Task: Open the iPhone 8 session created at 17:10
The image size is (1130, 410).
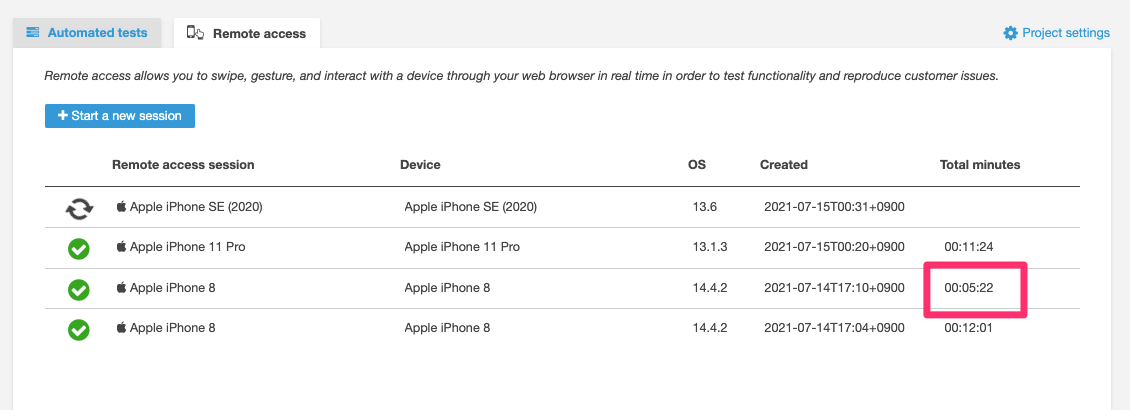Action: (x=172, y=288)
